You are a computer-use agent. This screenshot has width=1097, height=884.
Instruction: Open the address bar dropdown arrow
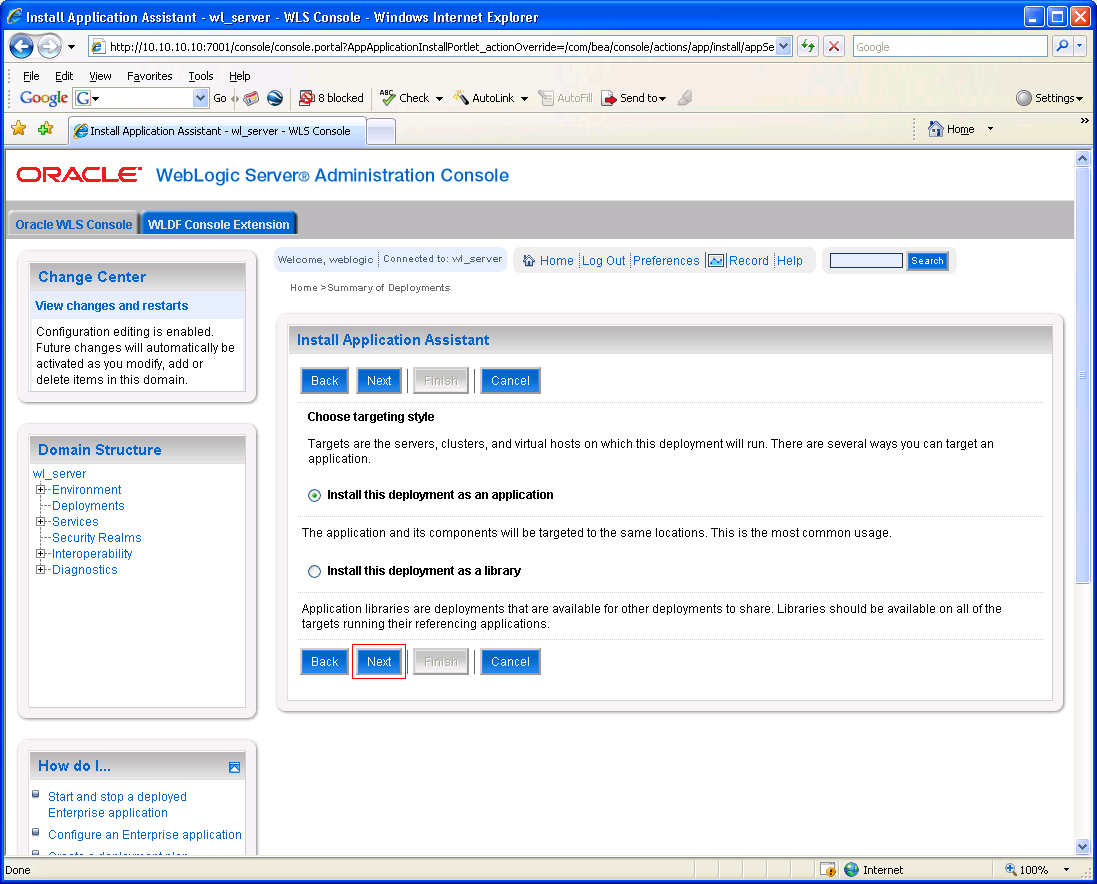pyautogui.click(x=784, y=47)
